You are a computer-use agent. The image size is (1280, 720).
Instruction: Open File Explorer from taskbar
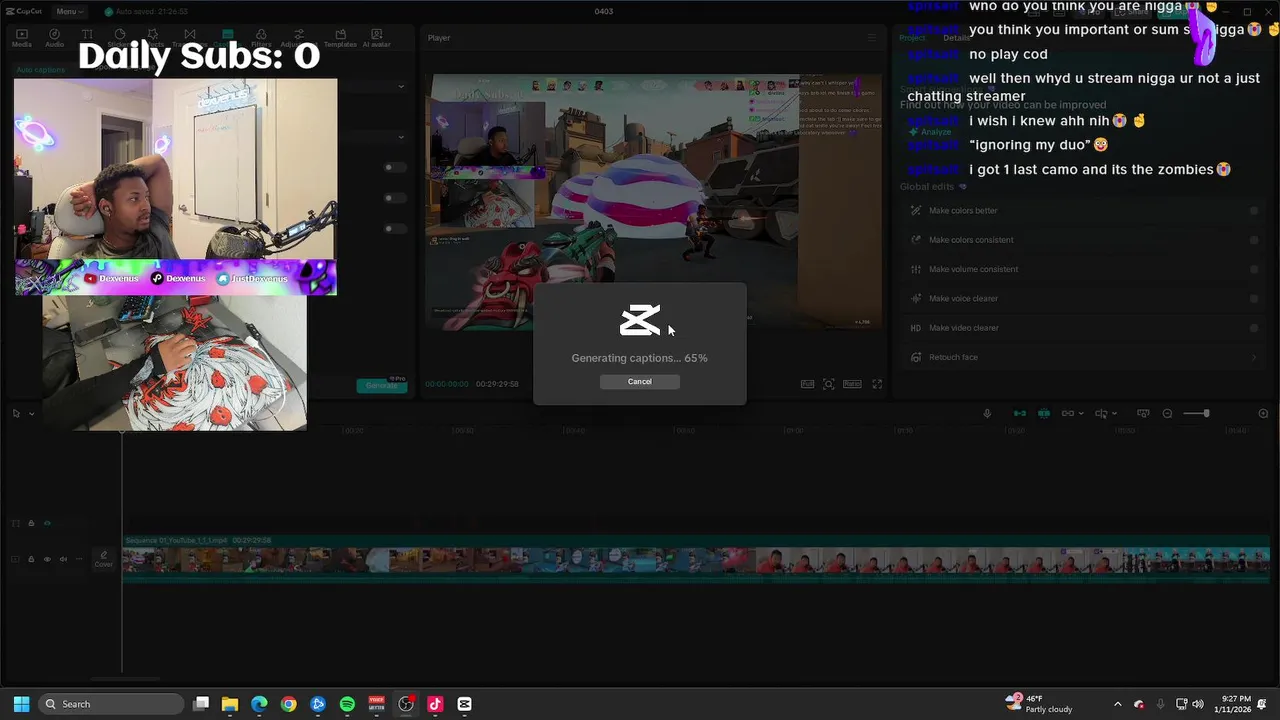click(230, 704)
